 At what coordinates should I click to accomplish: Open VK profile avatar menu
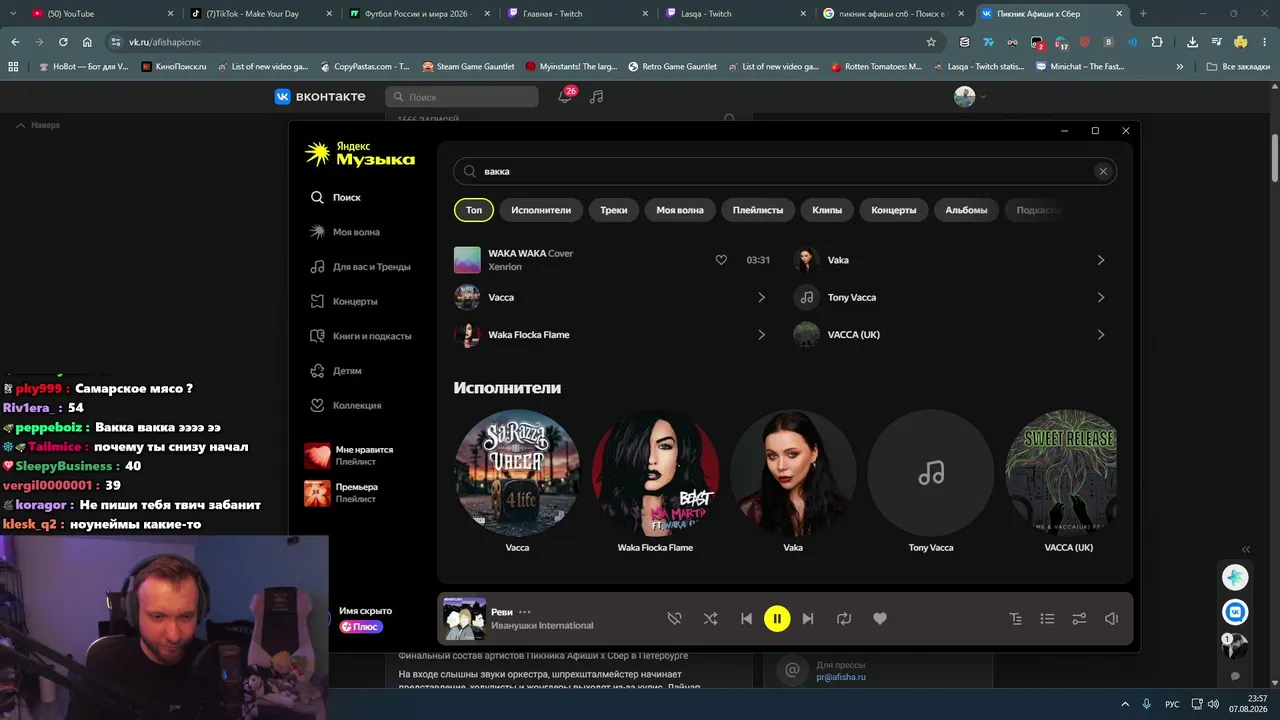pyautogui.click(x=970, y=96)
